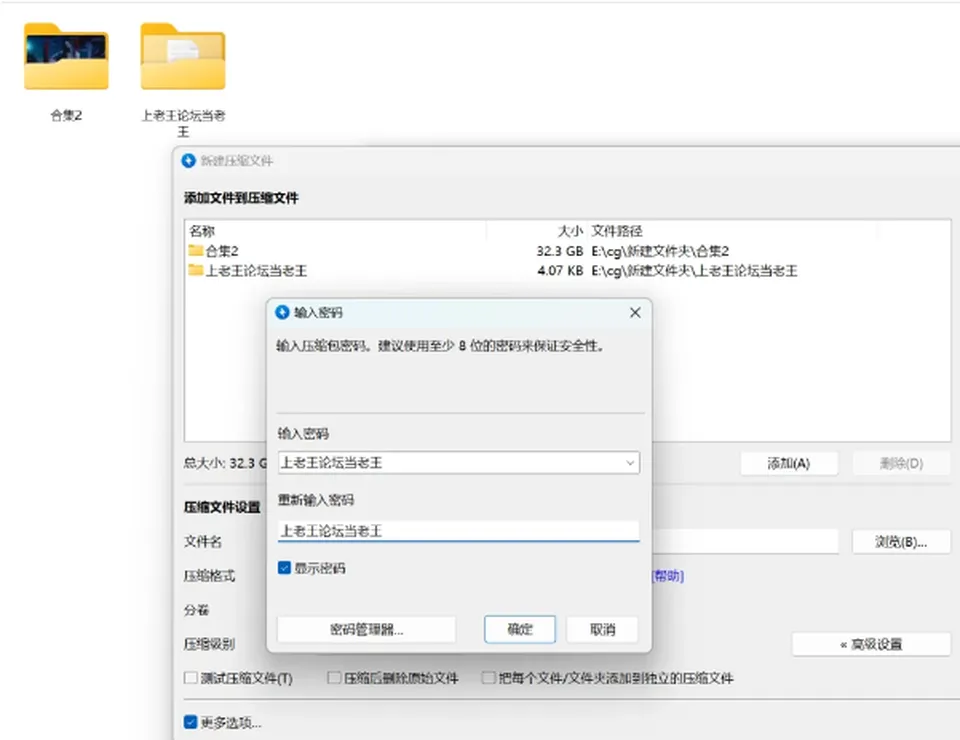Collapse 高级设置 options
The image size is (960, 740).
pos(871,644)
